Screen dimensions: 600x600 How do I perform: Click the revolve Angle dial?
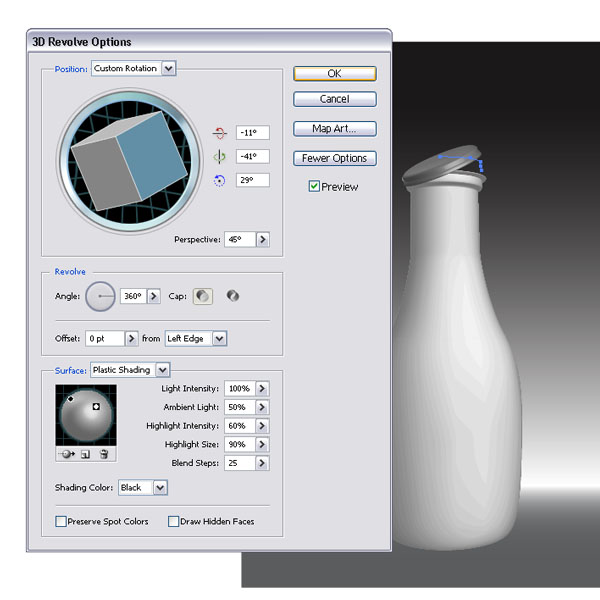(x=100, y=297)
